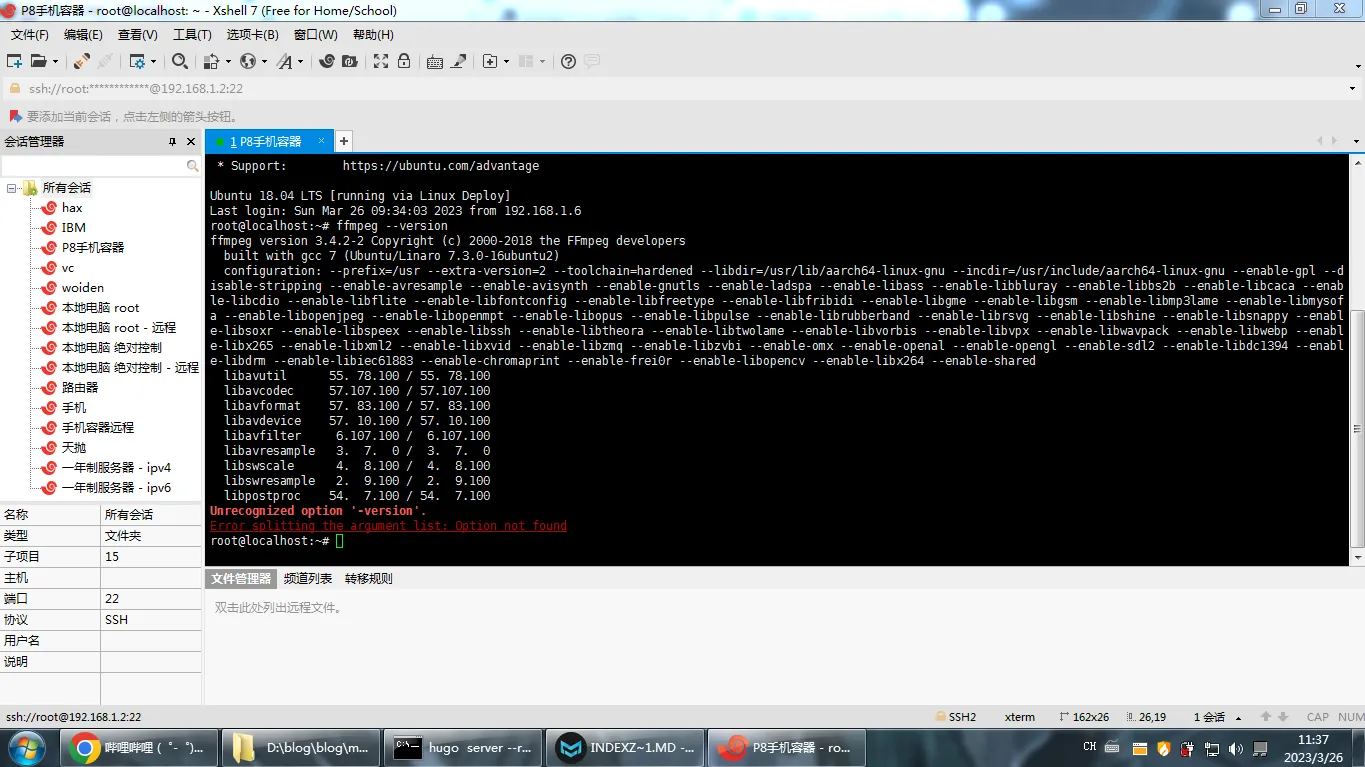Click the New Session toolbar icon

click(x=14, y=61)
